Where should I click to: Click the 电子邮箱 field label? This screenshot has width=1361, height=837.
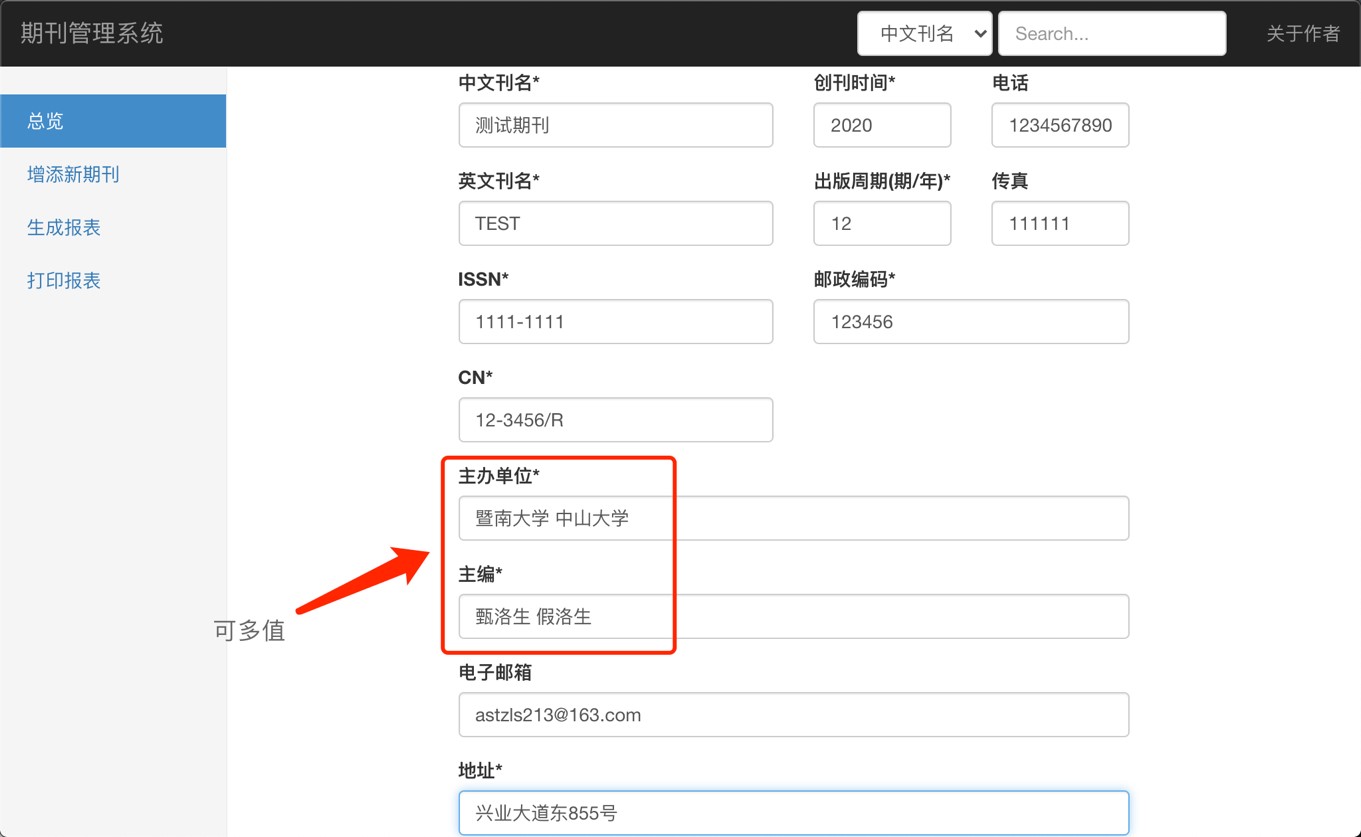click(495, 672)
